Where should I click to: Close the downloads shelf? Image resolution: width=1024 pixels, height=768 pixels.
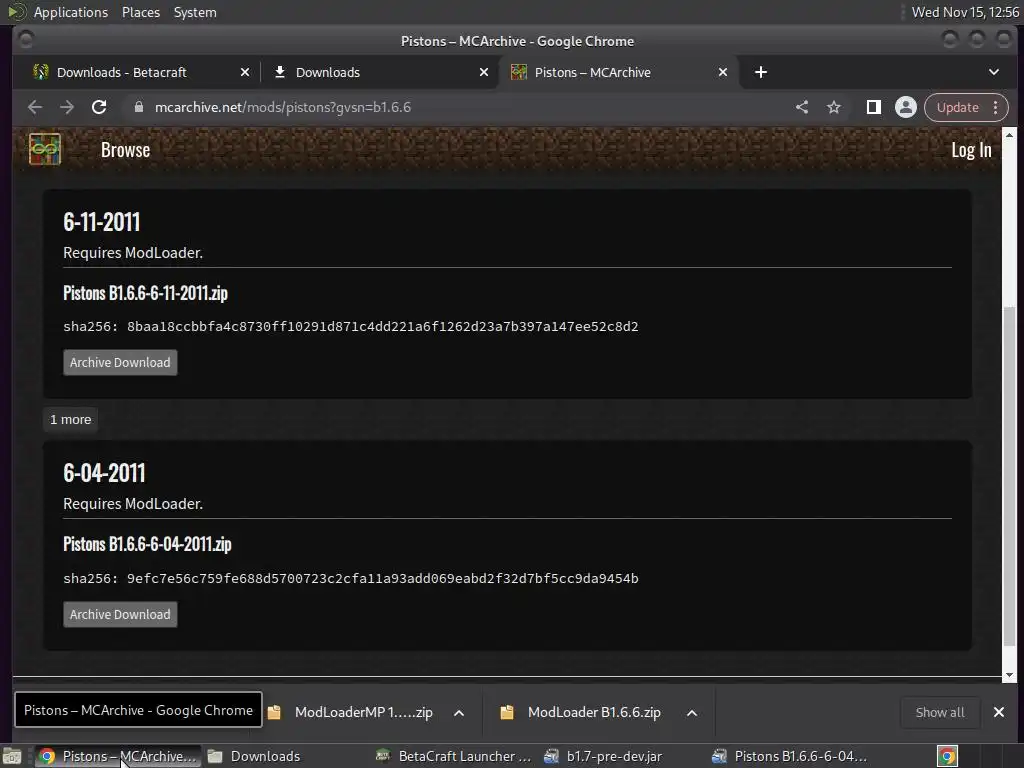coord(999,712)
